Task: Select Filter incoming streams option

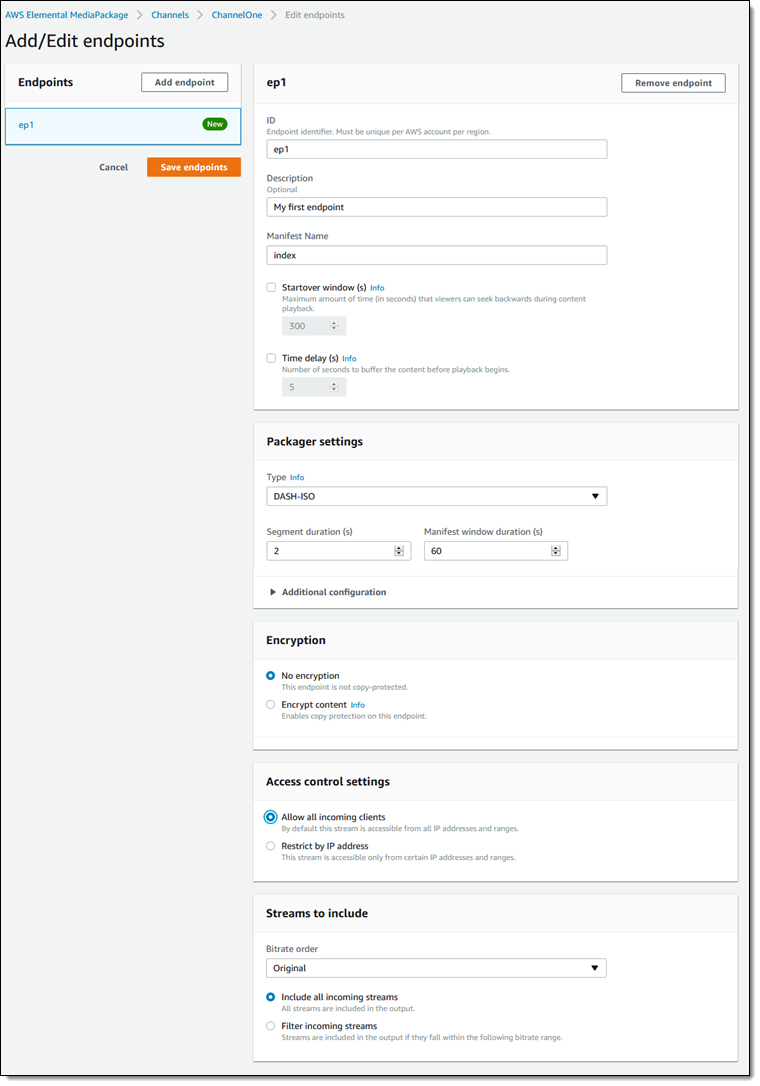Action: point(271,1026)
